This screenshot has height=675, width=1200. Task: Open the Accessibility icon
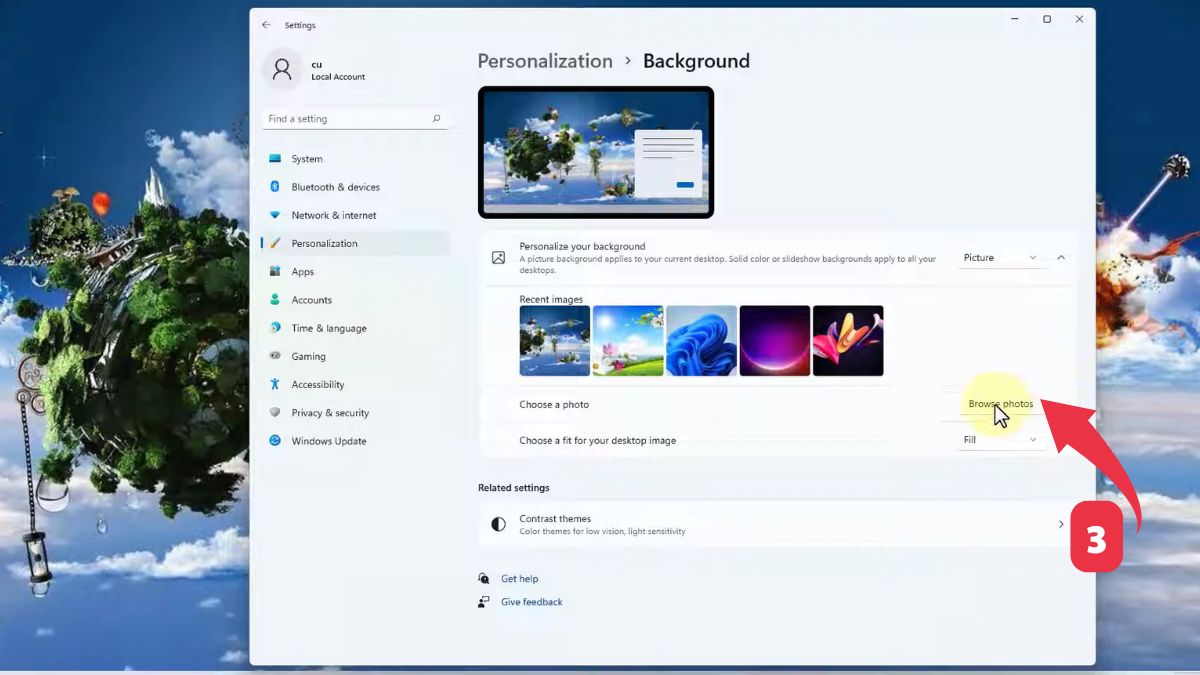point(274,384)
